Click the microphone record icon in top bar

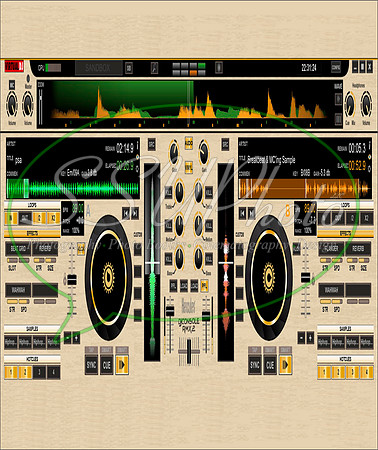(x=219, y=68)
